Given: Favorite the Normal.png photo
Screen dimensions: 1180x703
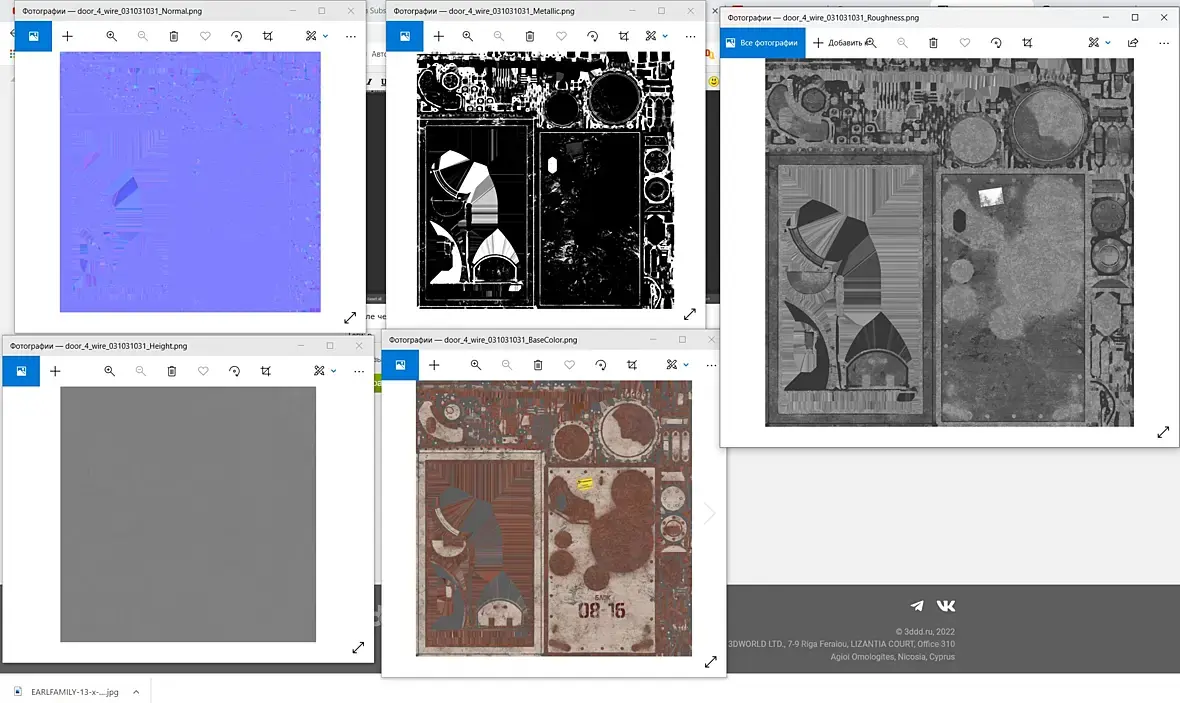Looking at the screenshot, I should [205, 36].
